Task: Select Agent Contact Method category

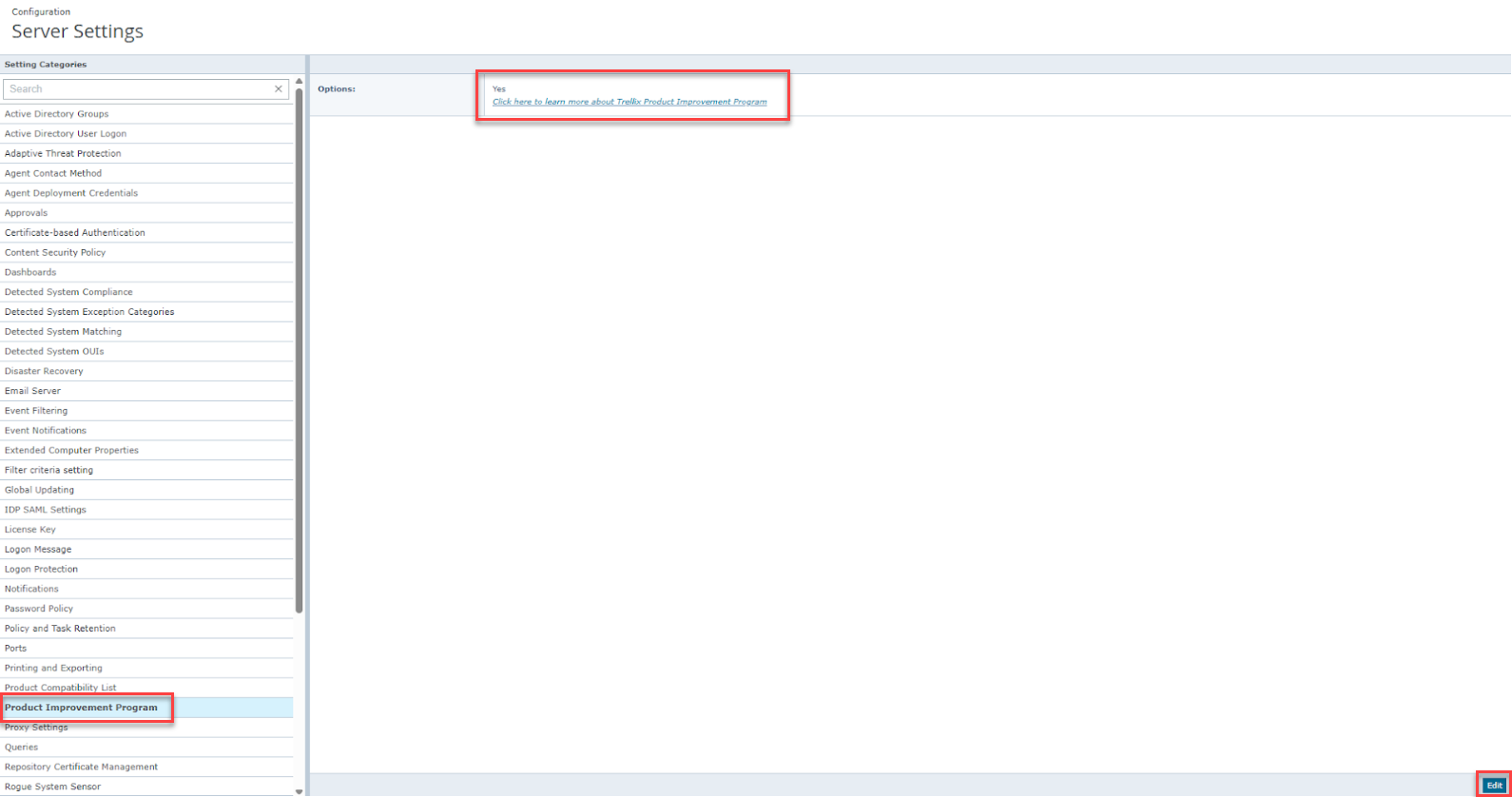Action: [x=146, y=173]
